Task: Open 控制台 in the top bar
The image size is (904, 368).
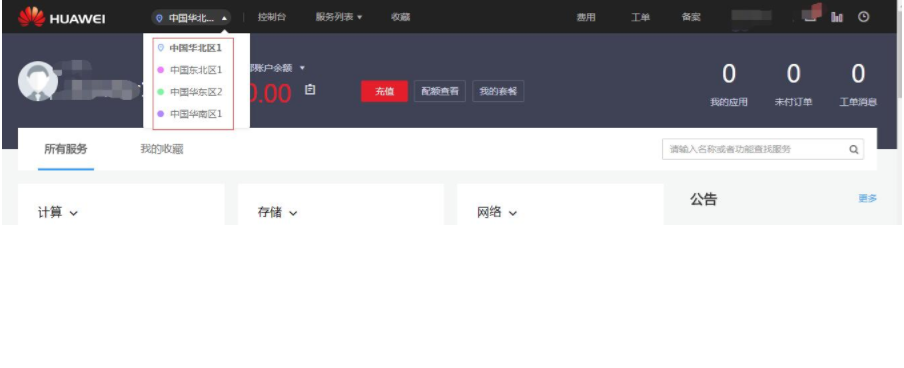Action: [272, 17]
